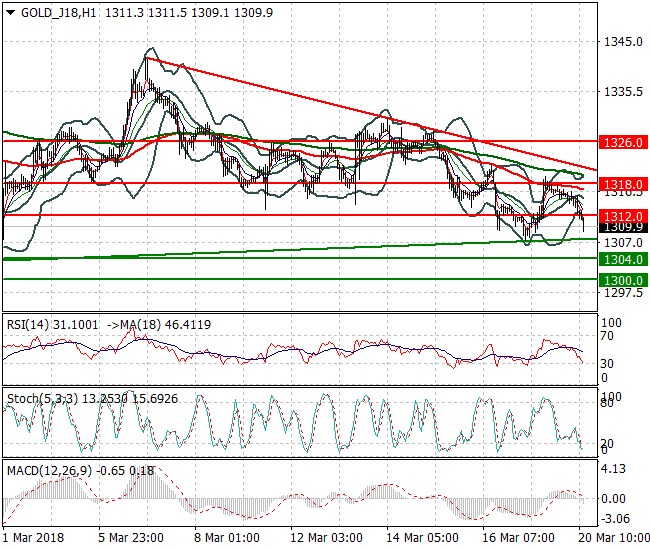Click the 1345.0 price axis value

coord(623,41)
